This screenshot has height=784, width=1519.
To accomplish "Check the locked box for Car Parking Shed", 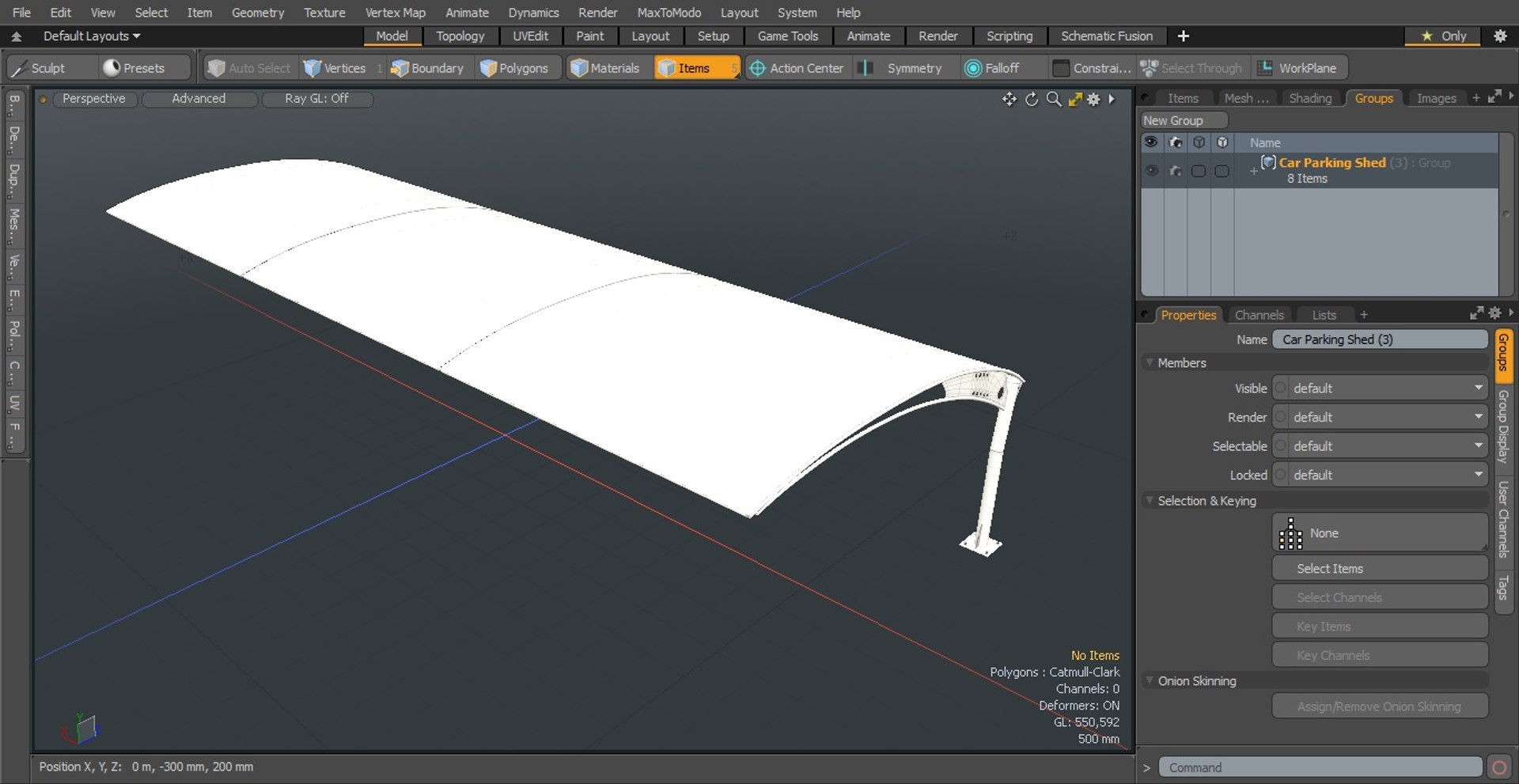I will 1222,171.
